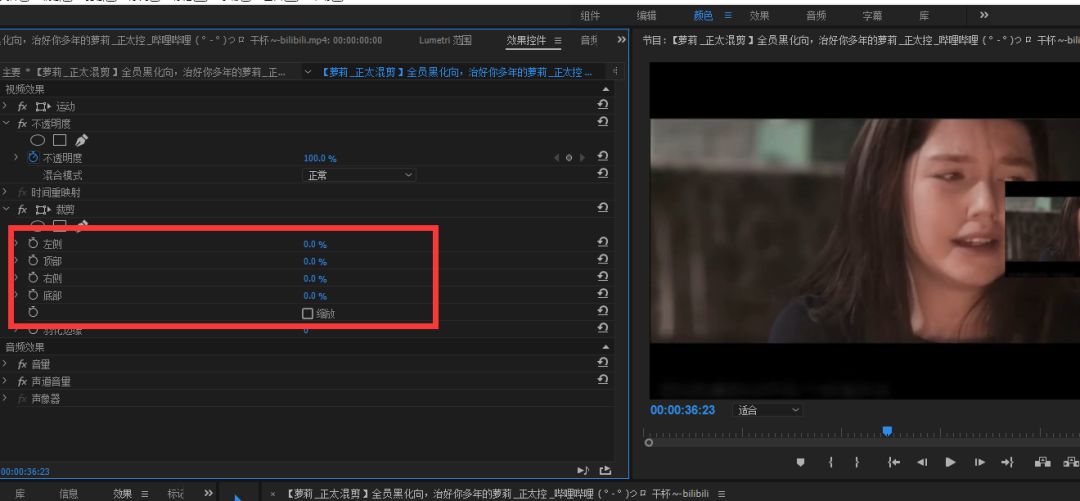1080x501 pixels.
Task: Go to next 不透明度 keyframe
Action: pyautogui.click(x=582, y=158)
